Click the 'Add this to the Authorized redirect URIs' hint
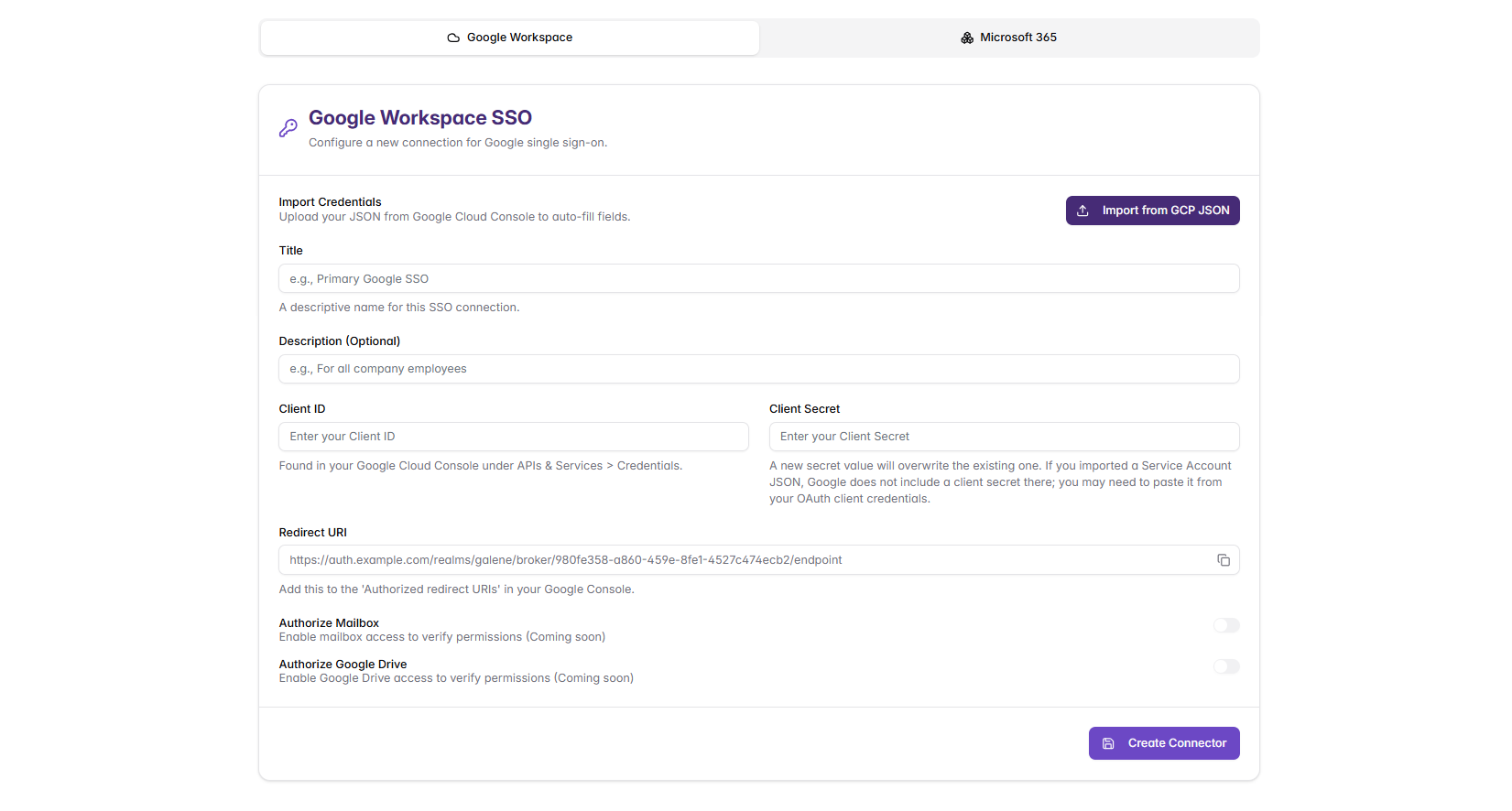1512x811 pixels. [x=457, y=589]
